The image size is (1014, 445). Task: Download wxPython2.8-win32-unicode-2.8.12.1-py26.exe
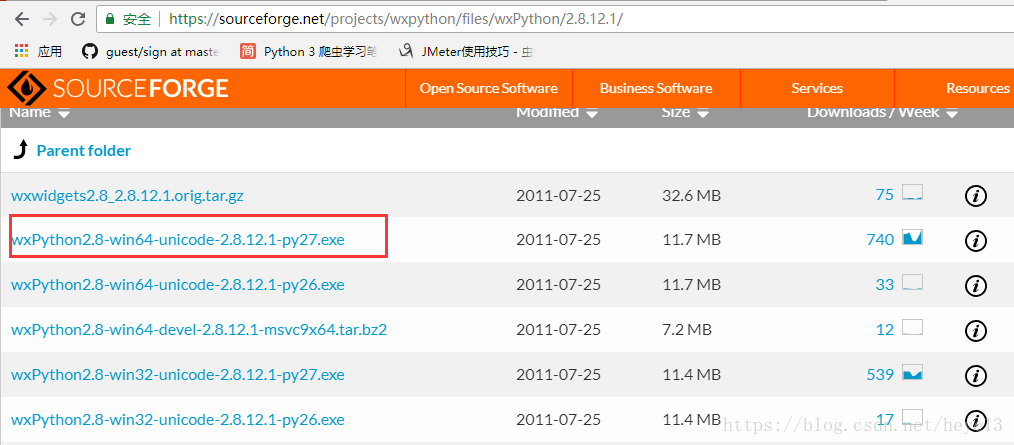click(x=178, y=420)
